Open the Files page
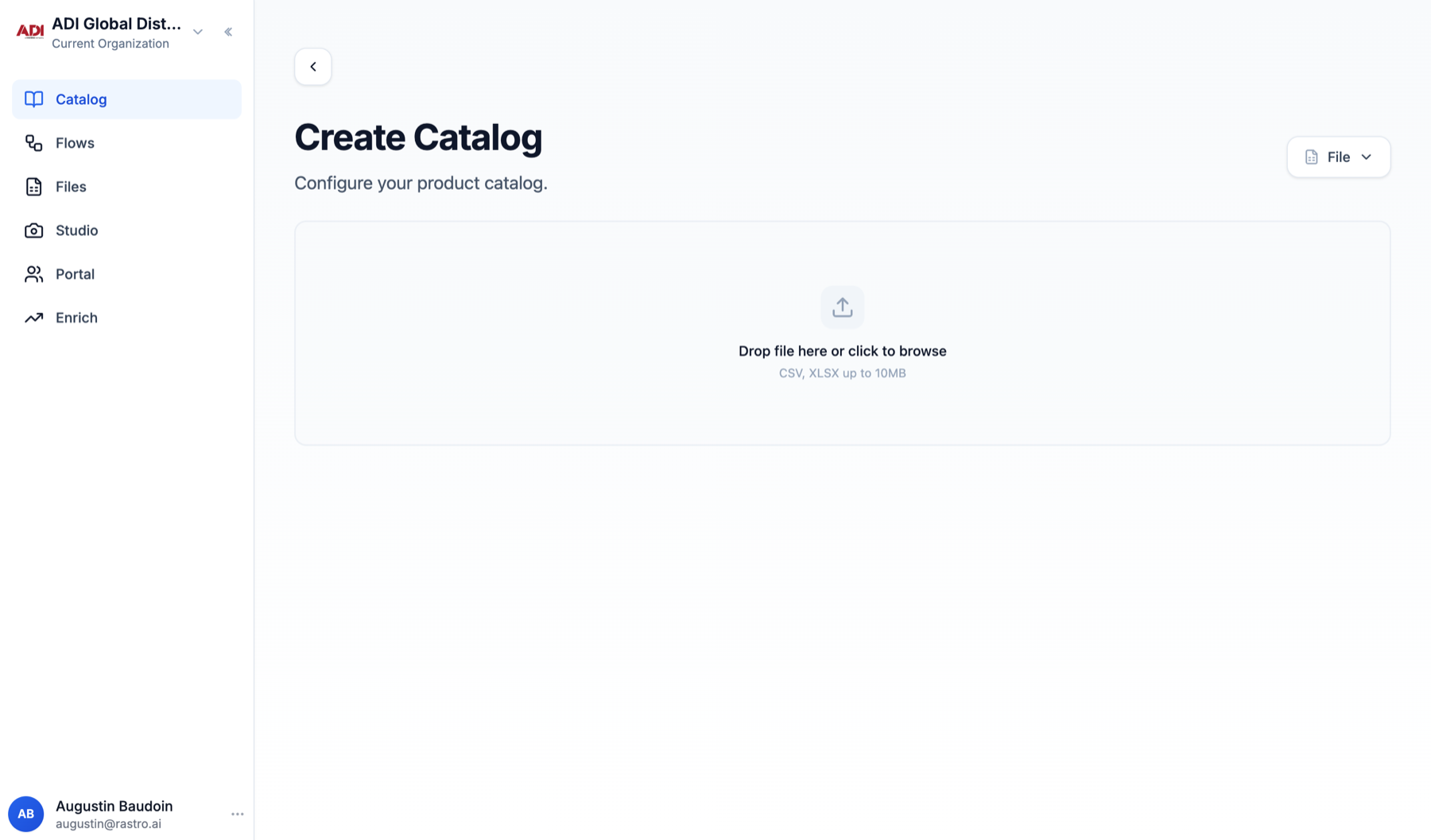The width and height of the screenshot is (1431, 840). coord(126,187)
